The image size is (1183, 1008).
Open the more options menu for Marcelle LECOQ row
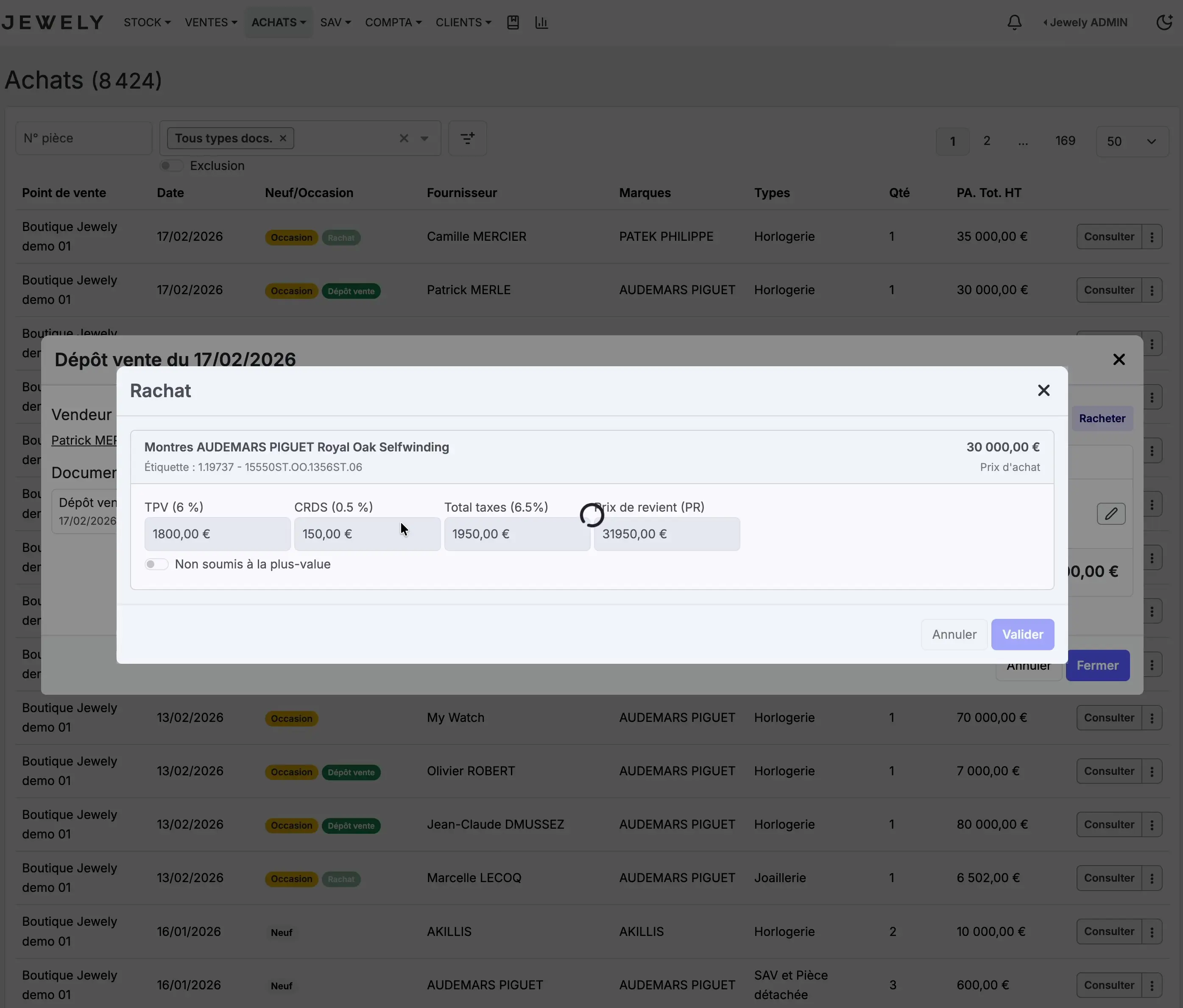(x=1152, y=878)
